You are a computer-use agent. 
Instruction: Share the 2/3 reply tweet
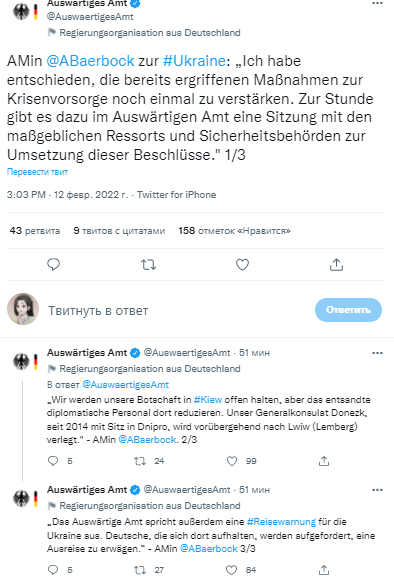click(324, 461)
